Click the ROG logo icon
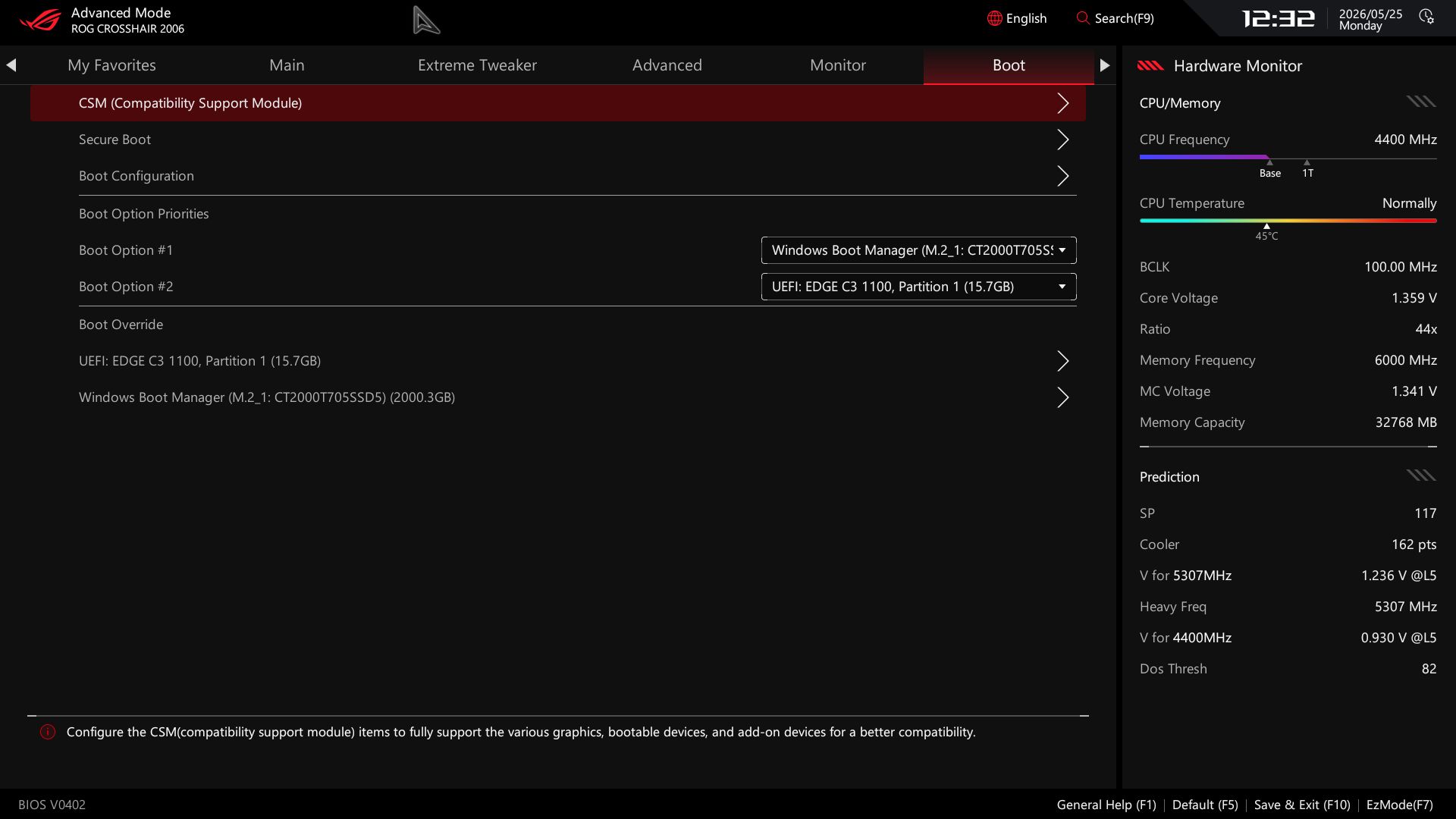This screenshot has height=819, width=1456. pyautogui.click(x=39, y=19)
